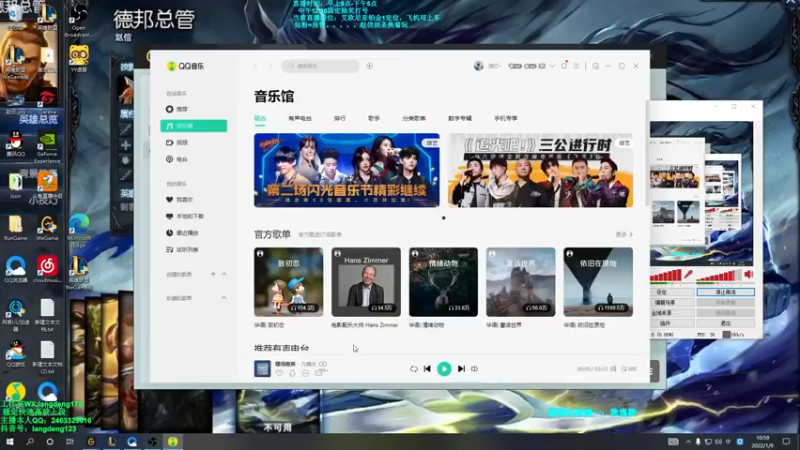
Task: Open the 致初恋 playlist cover
Action: (x=289, y=282)
